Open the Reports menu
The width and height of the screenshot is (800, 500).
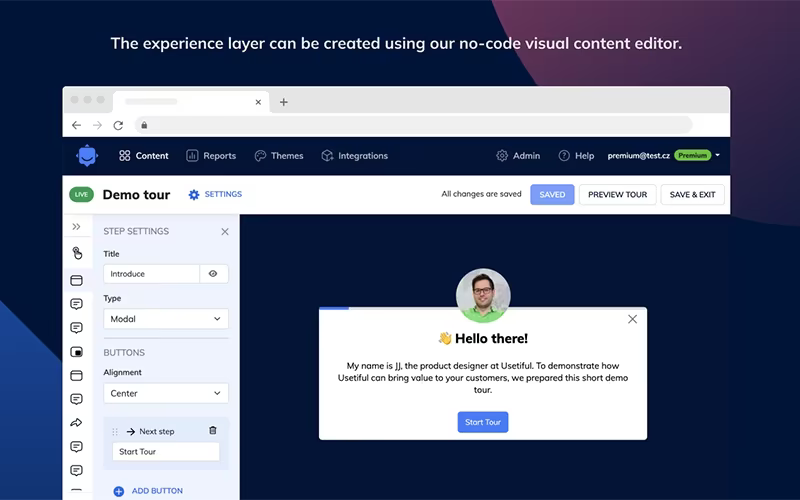pyautogui.click(x=211, y=156)
